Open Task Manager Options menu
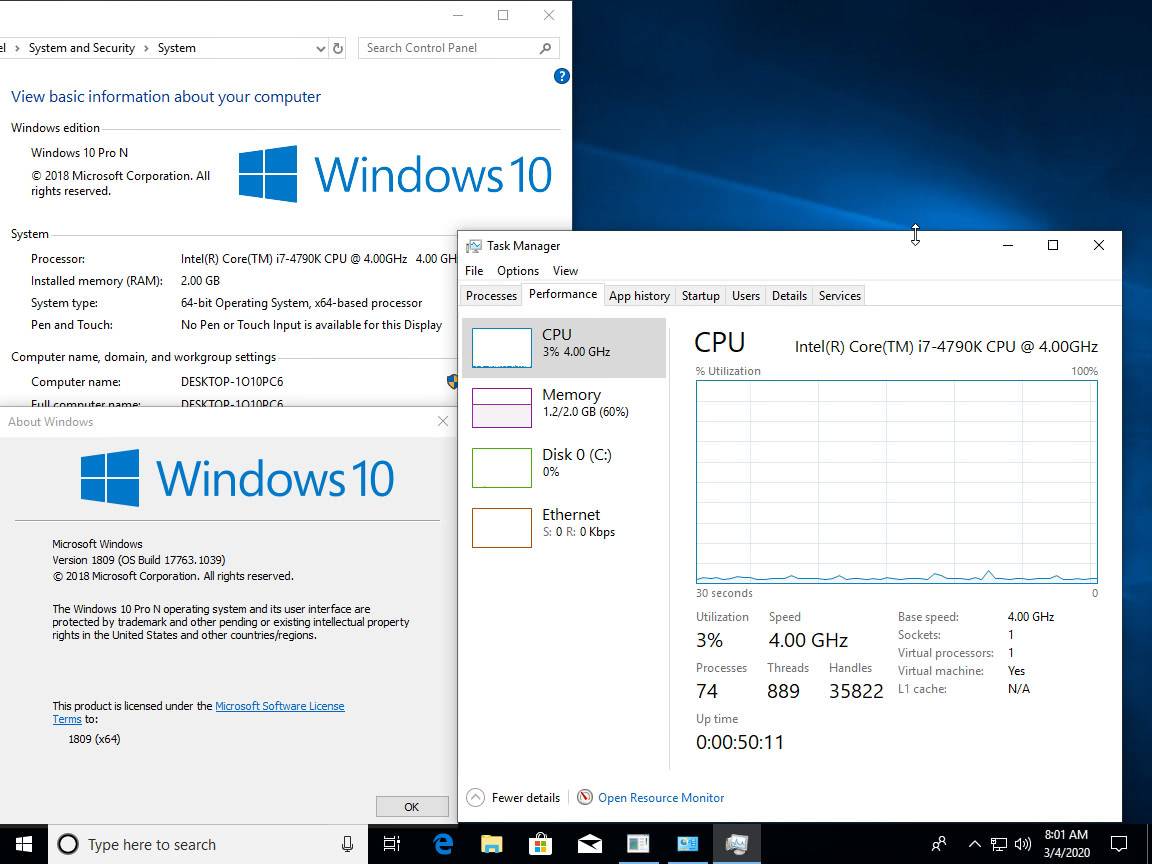Image resolution: width=1152 pixels, height=864 pixels. click(x=518, y=270)
